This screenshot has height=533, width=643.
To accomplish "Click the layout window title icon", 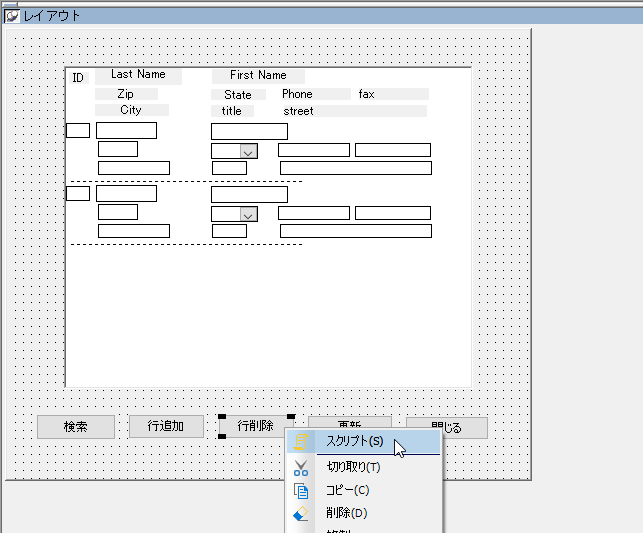I will 12,16.
